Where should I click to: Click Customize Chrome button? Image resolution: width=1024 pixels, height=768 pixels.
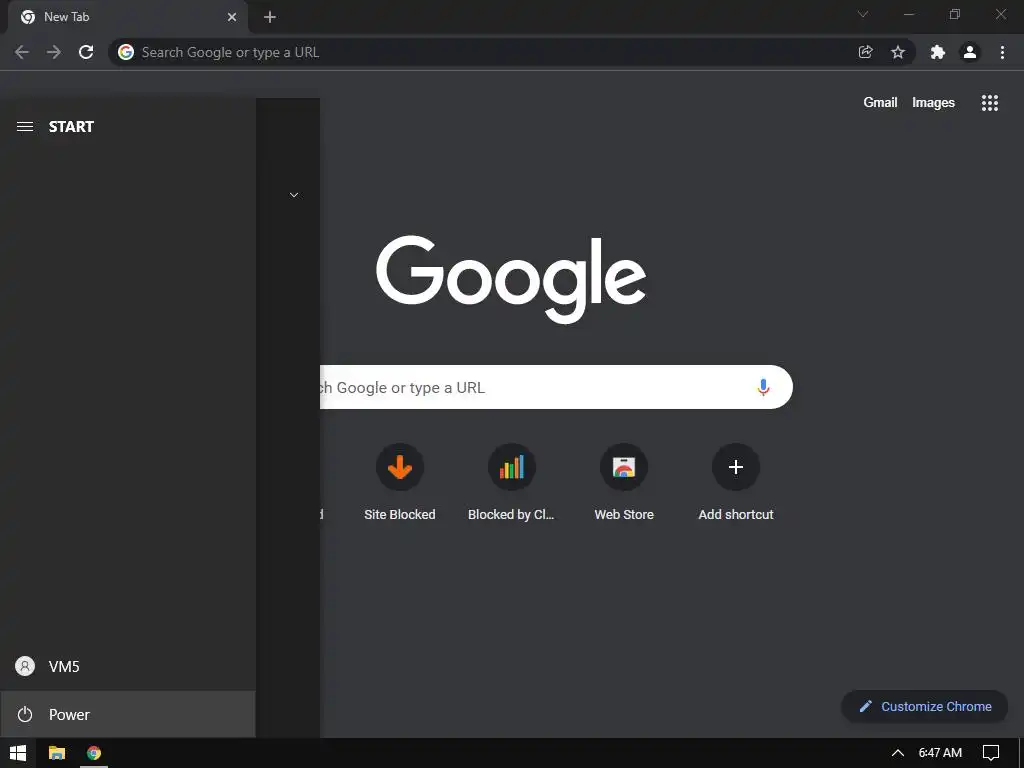925,707
